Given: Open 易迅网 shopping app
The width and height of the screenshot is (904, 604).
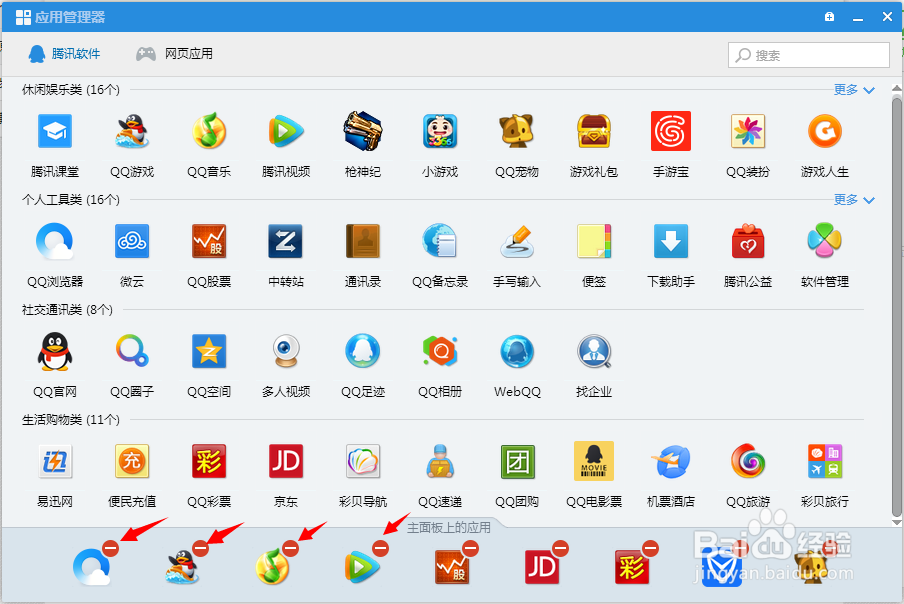Looking at the screenshot, I should [x=55, y=462].
